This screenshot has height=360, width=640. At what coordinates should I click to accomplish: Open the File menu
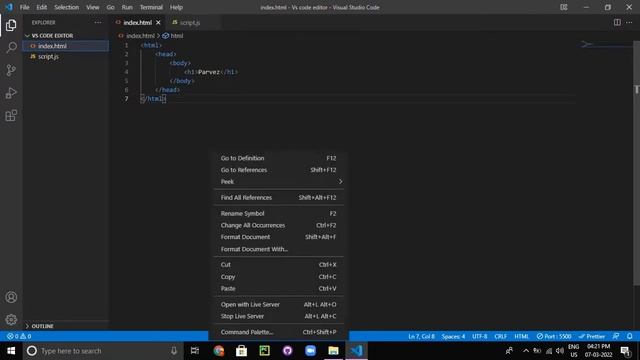pos(24,7)
